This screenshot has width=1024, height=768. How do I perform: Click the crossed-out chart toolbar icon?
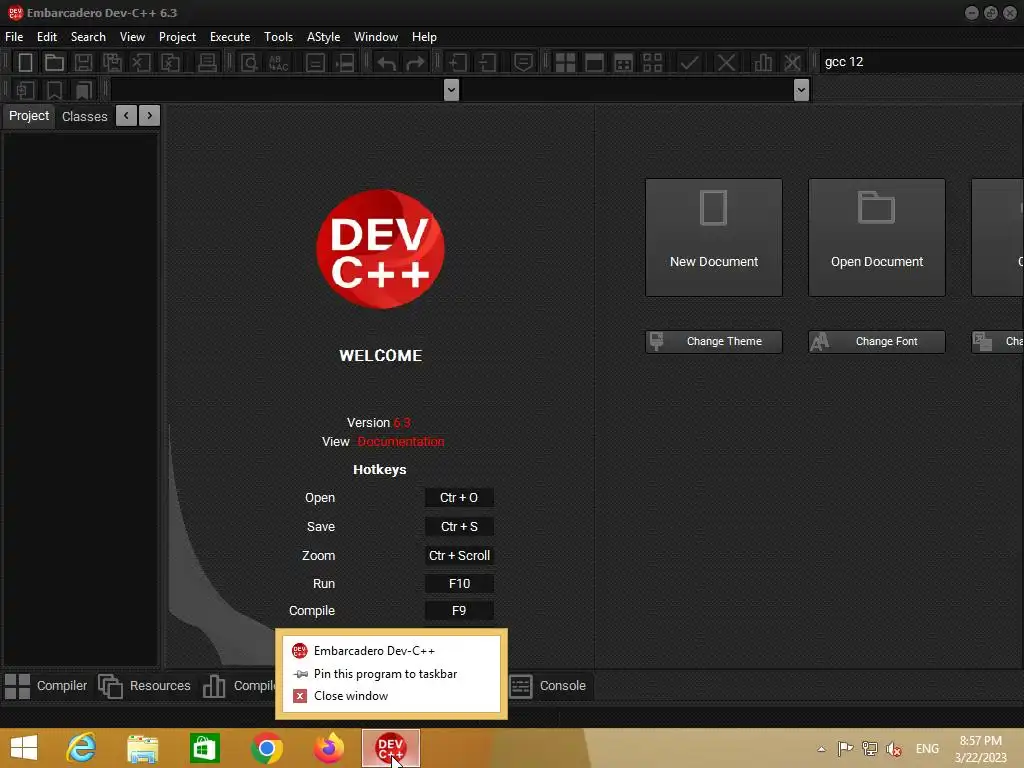coord(792,63)
